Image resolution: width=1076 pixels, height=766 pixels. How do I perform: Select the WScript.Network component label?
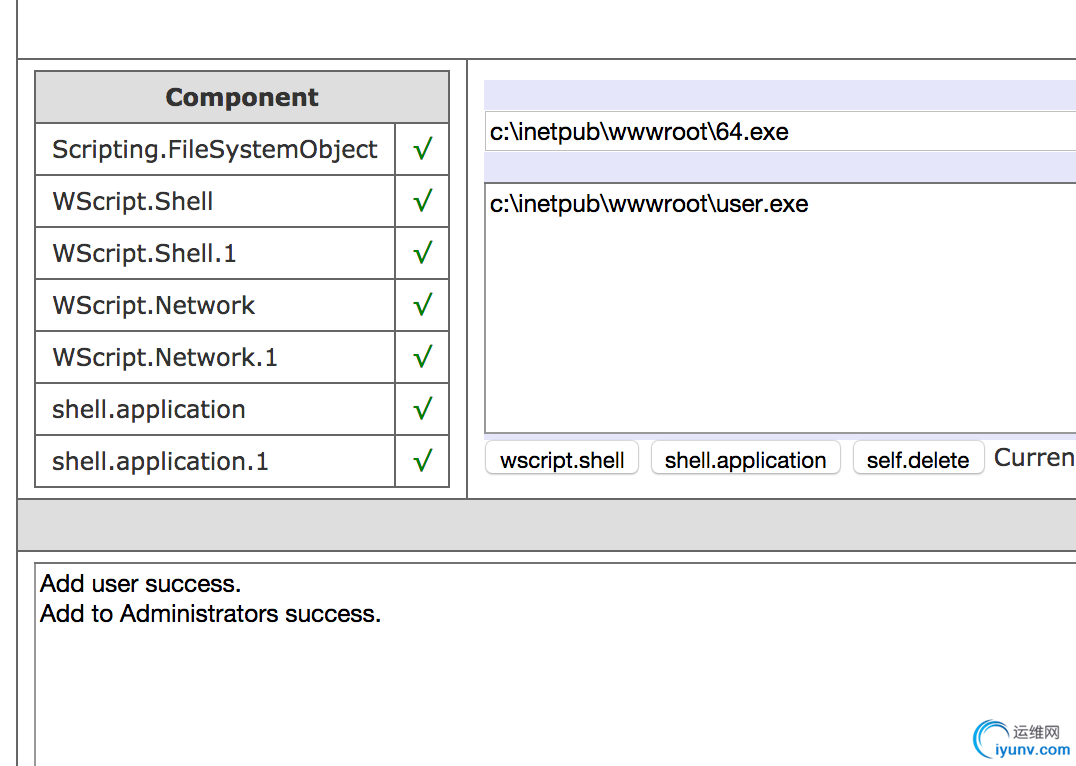[x=154, y=305]
